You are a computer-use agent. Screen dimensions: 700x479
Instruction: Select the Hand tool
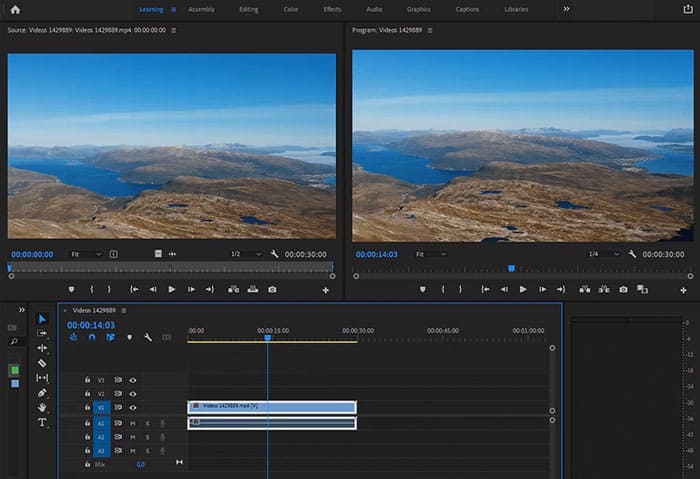tap(42, 408)
